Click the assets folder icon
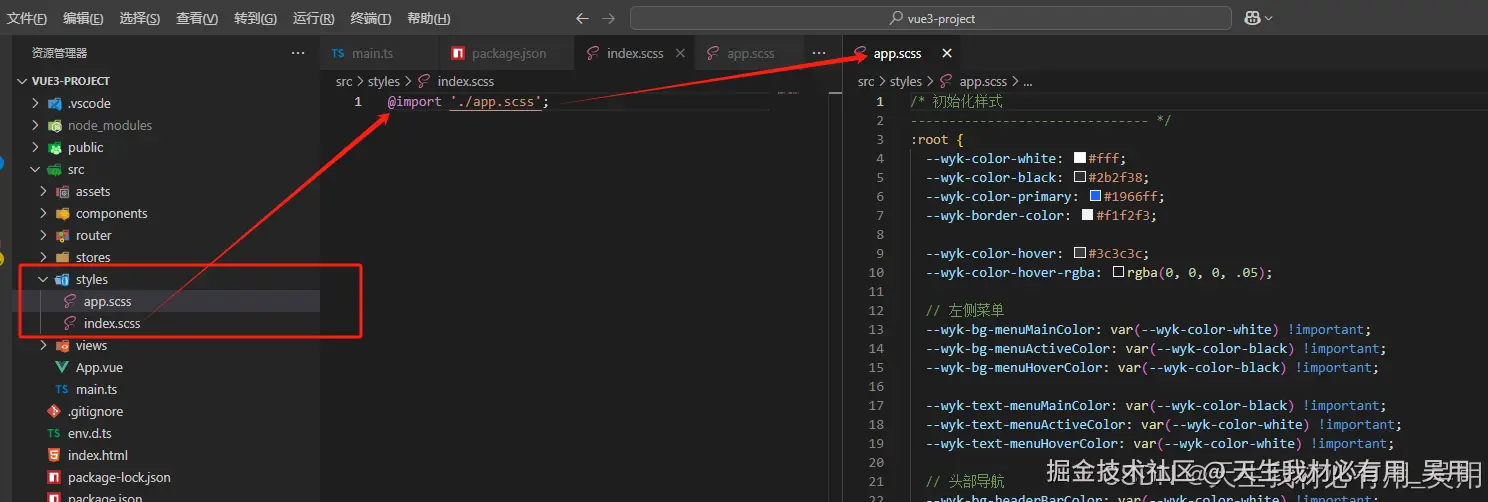 pos(62,191)
